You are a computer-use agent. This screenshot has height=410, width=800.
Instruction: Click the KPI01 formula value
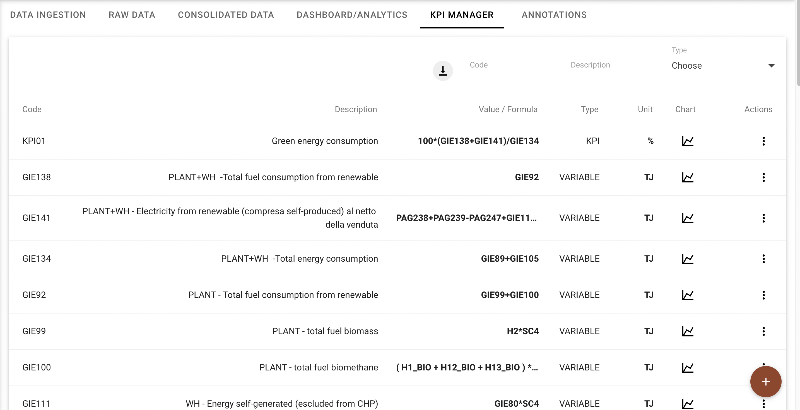tap(478, 141)
